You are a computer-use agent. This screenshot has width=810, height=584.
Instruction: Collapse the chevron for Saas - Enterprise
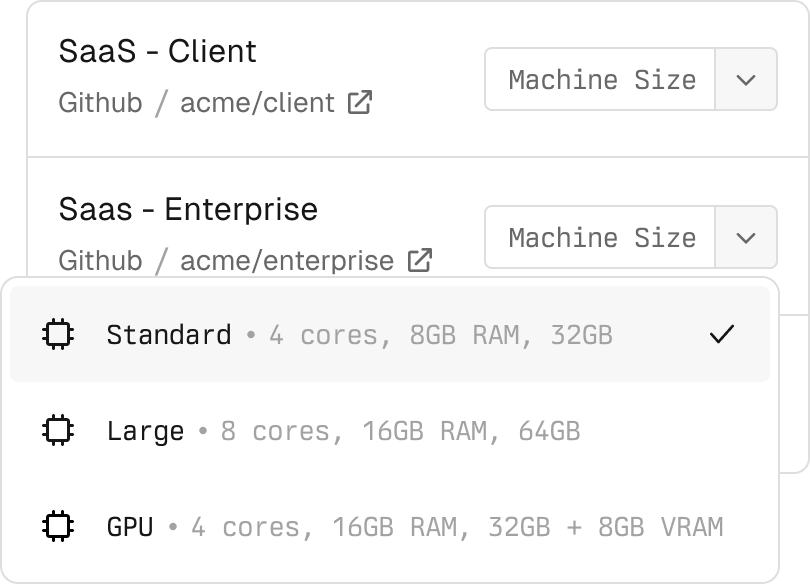pos(746,237)
